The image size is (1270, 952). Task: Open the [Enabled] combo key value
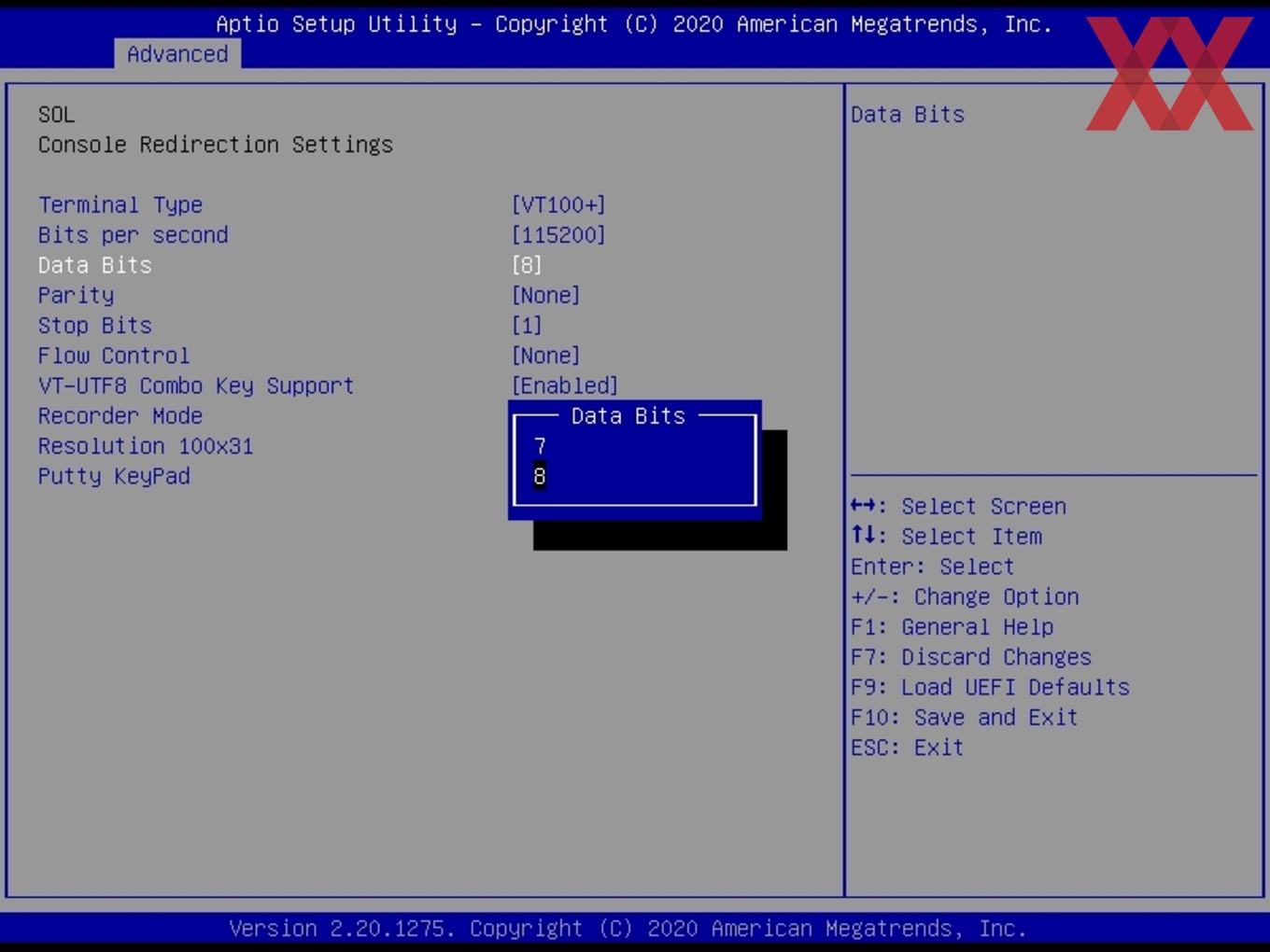tap(565, 385)
